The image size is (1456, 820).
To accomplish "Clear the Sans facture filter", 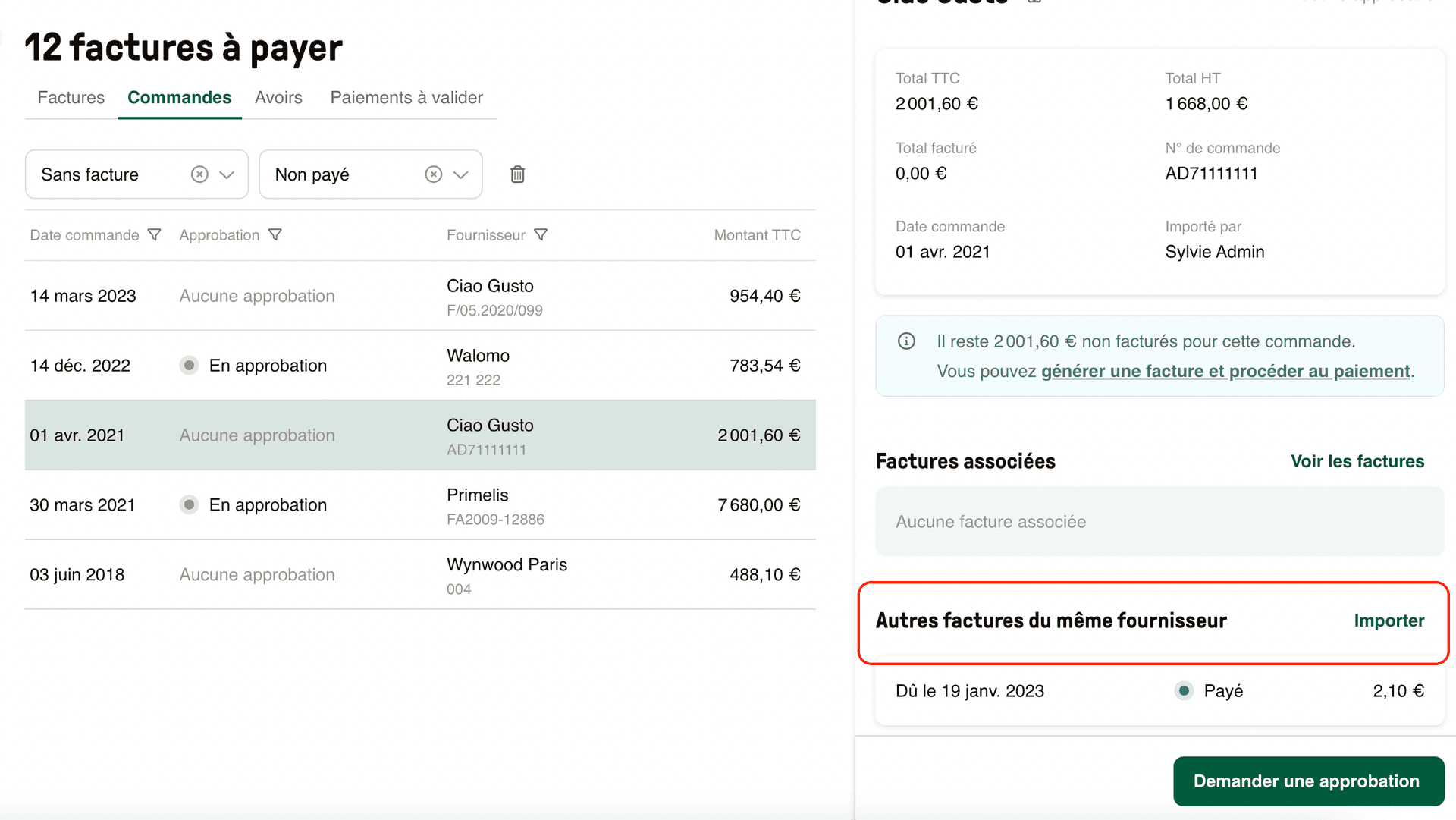I will [x=199, y=174].
